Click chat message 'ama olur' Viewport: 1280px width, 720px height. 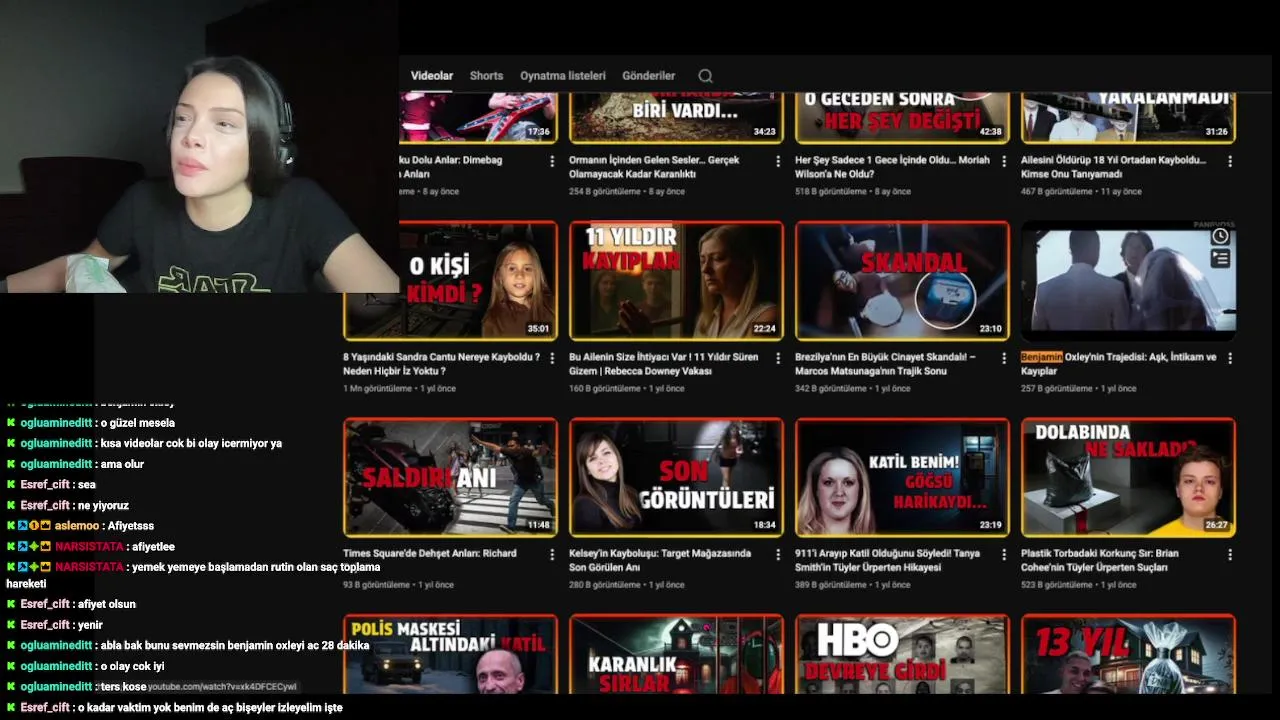pyautogui.click(x=122, y=464)
